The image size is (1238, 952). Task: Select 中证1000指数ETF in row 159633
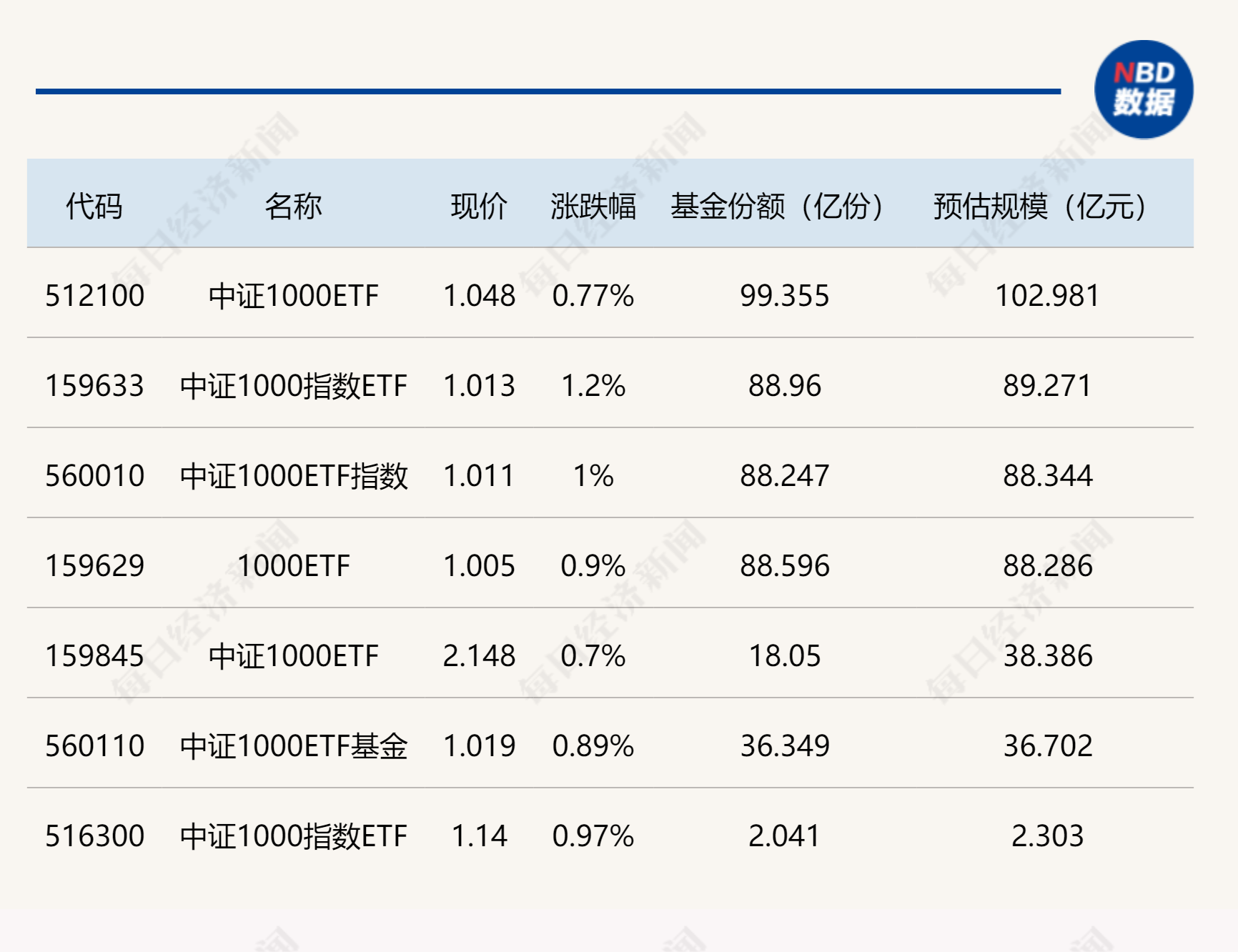(295, 386)
